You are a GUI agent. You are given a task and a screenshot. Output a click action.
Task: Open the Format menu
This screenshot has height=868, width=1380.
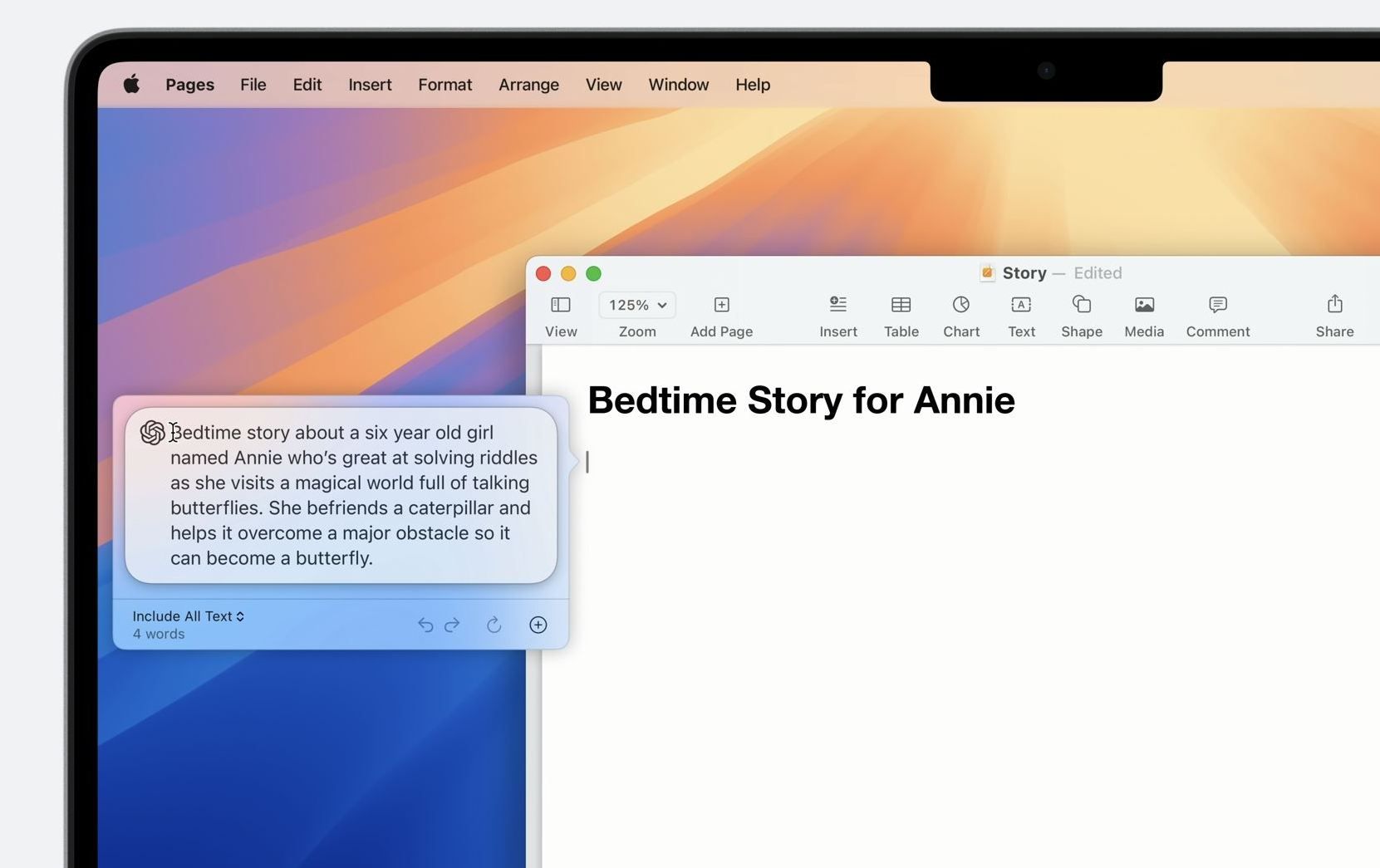[x=444, y=84]
